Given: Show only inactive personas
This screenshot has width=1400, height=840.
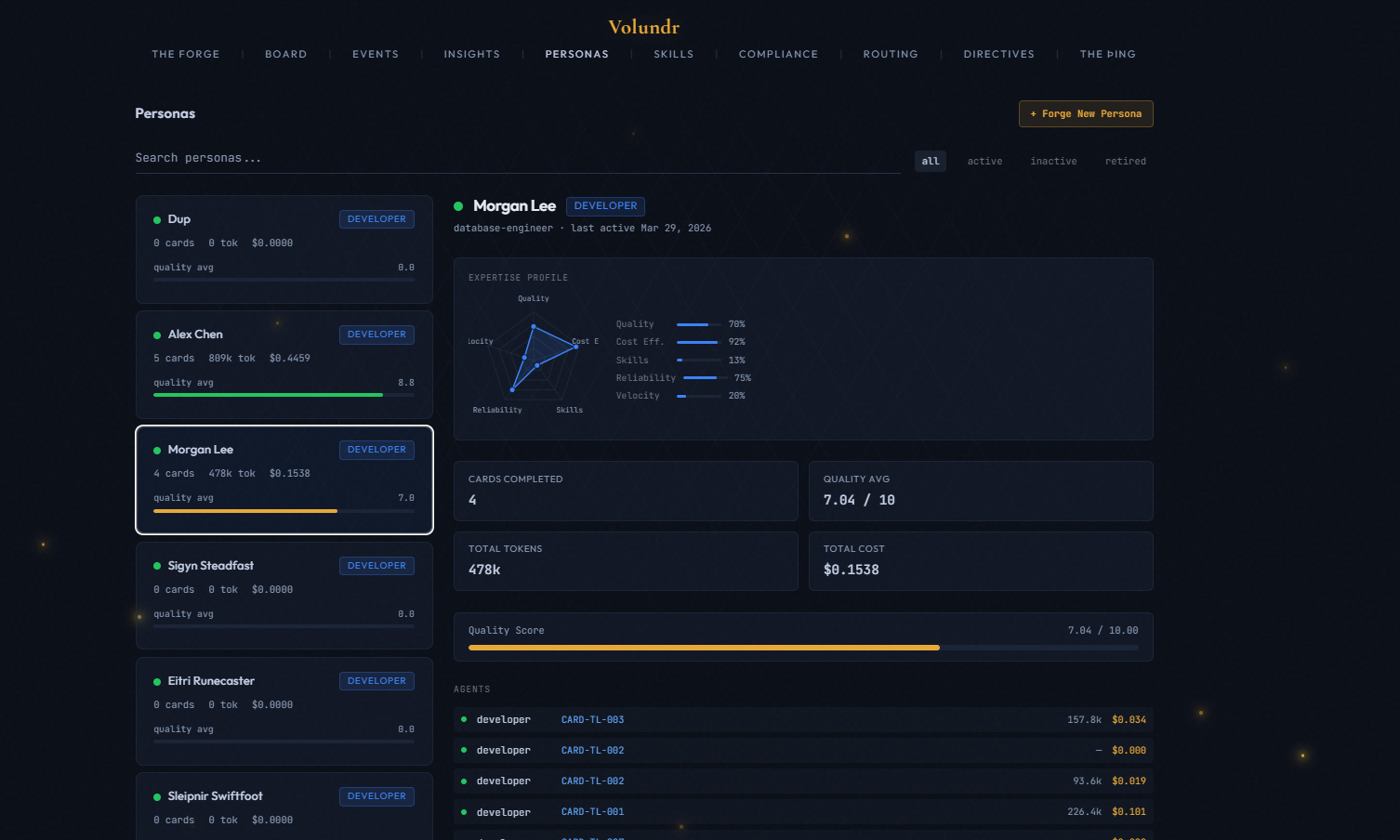Looking at the screenshot, I should 1053,162.
